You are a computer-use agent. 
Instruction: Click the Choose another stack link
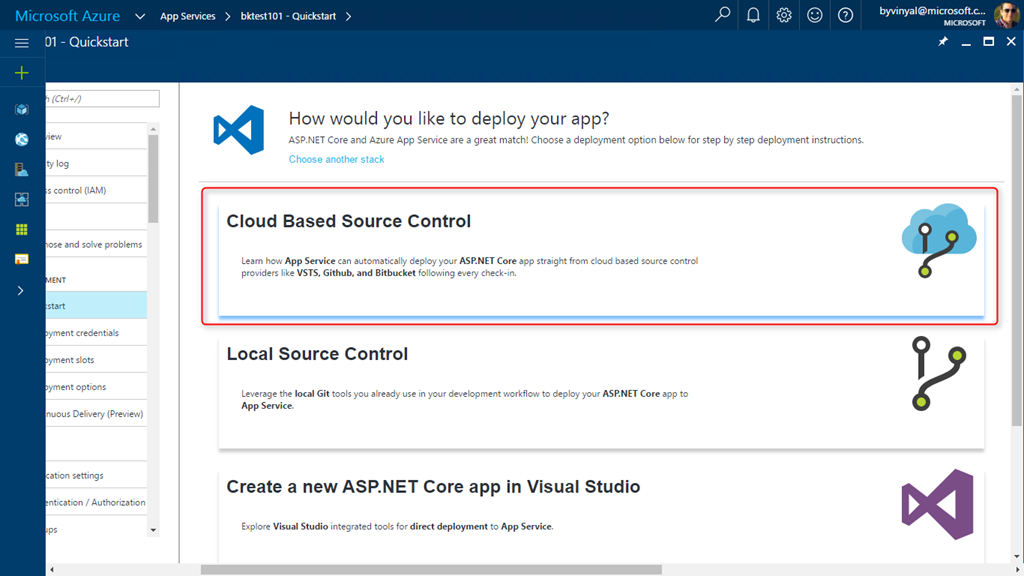336,159
